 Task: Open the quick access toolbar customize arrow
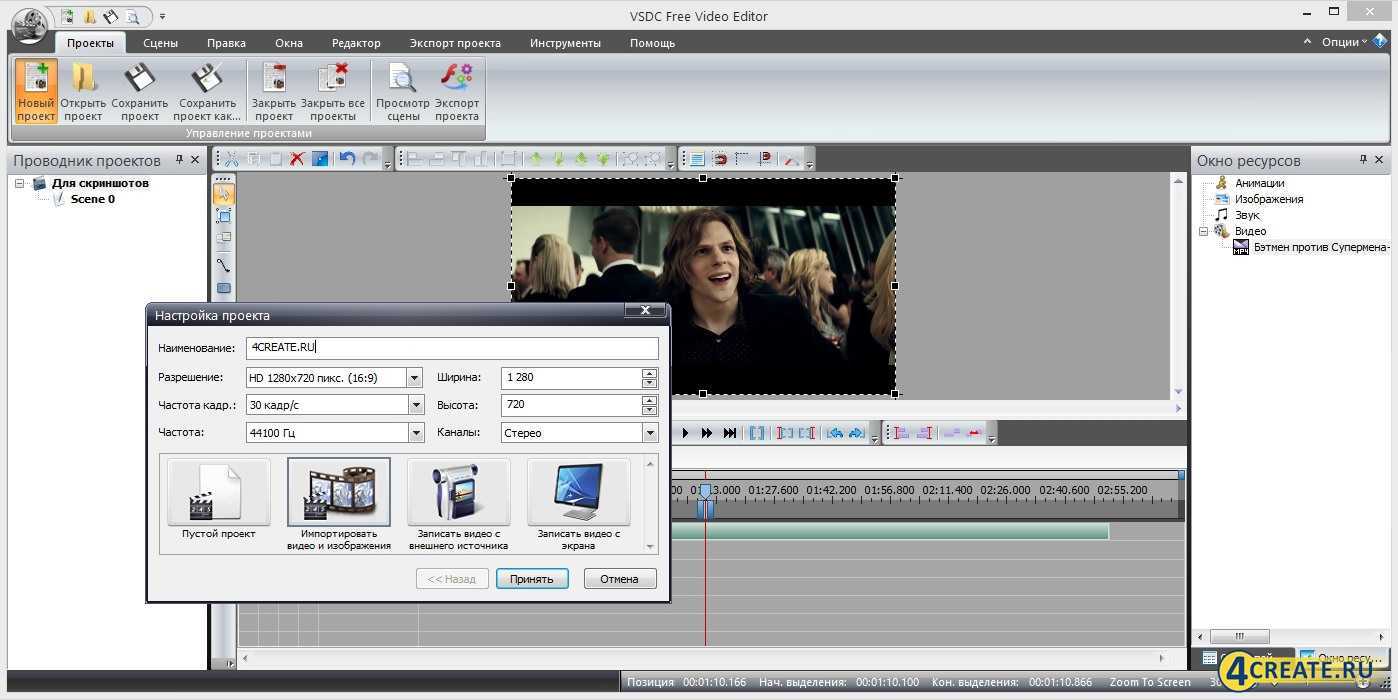pos(163,17)
